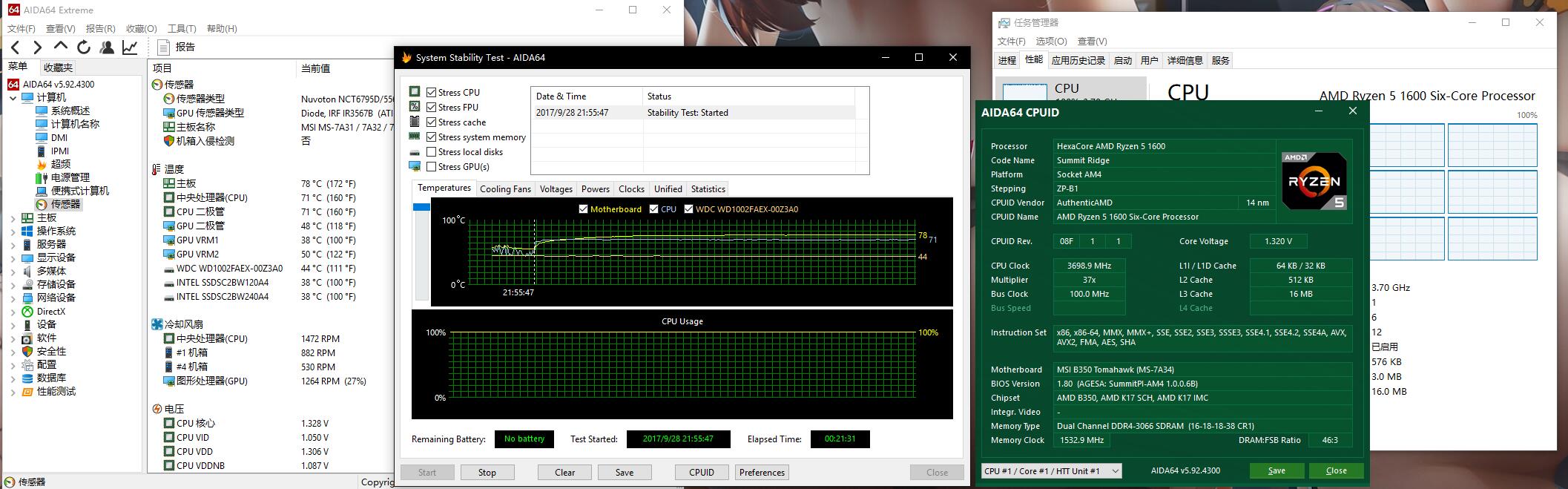
Task: Switch to the Voltages tab
Action: (x=556, y=189)
